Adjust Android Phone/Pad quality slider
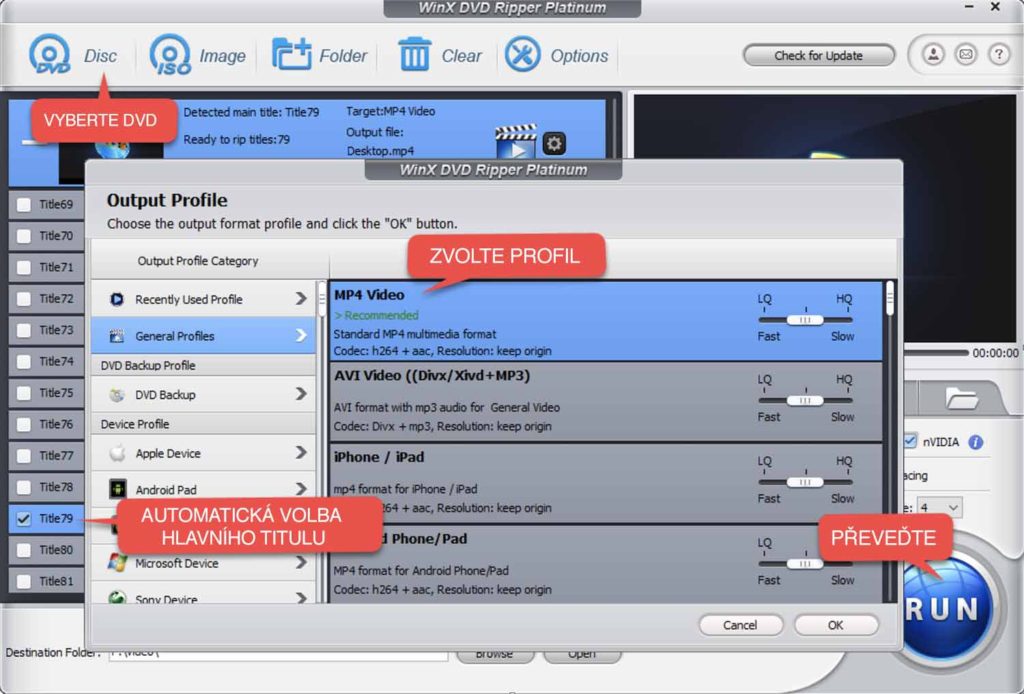This screenshot has height=694, width=1024. pos(805,563)
